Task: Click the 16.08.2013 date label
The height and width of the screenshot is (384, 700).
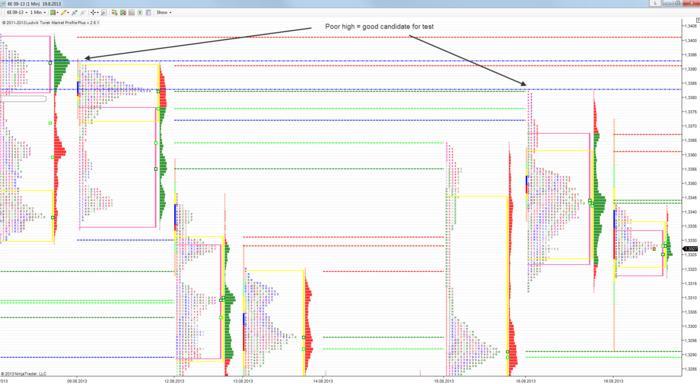Action: pos(526,381)
